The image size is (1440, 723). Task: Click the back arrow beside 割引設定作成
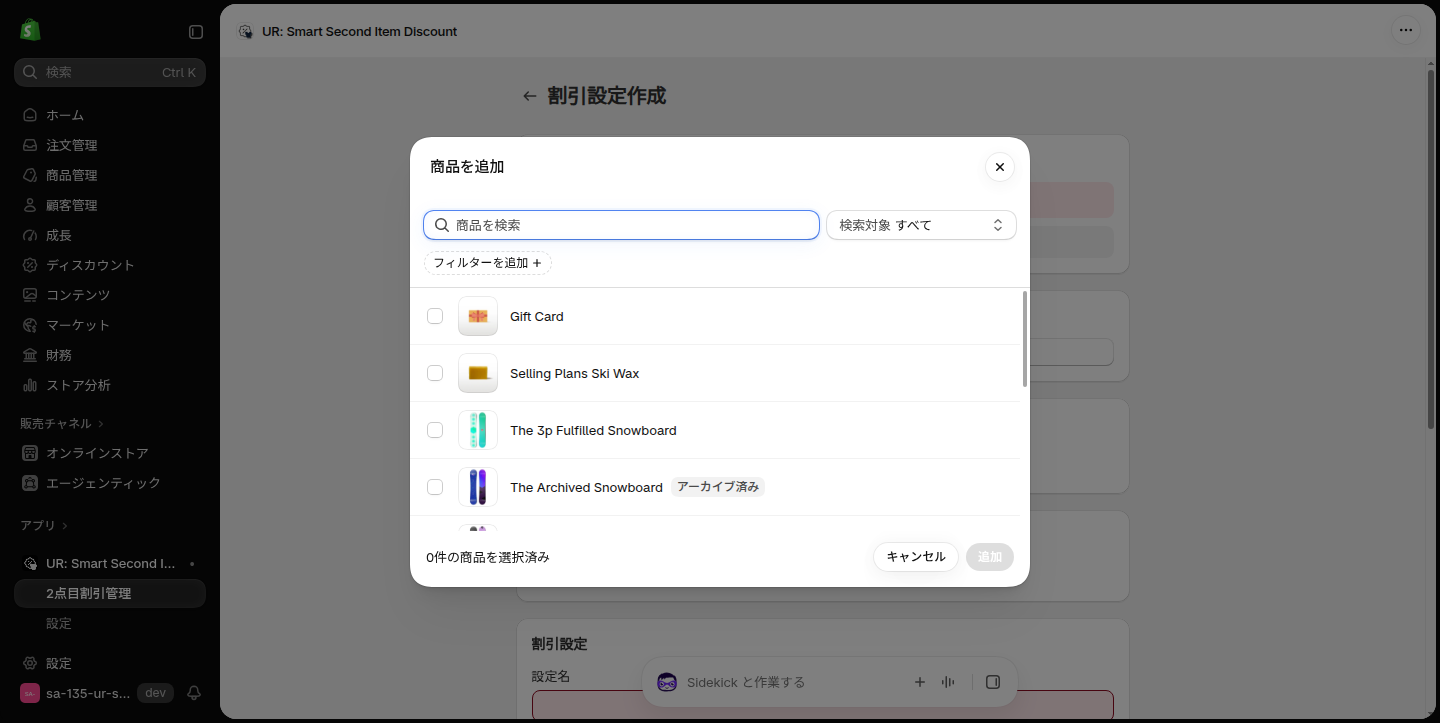click(530, 96)
